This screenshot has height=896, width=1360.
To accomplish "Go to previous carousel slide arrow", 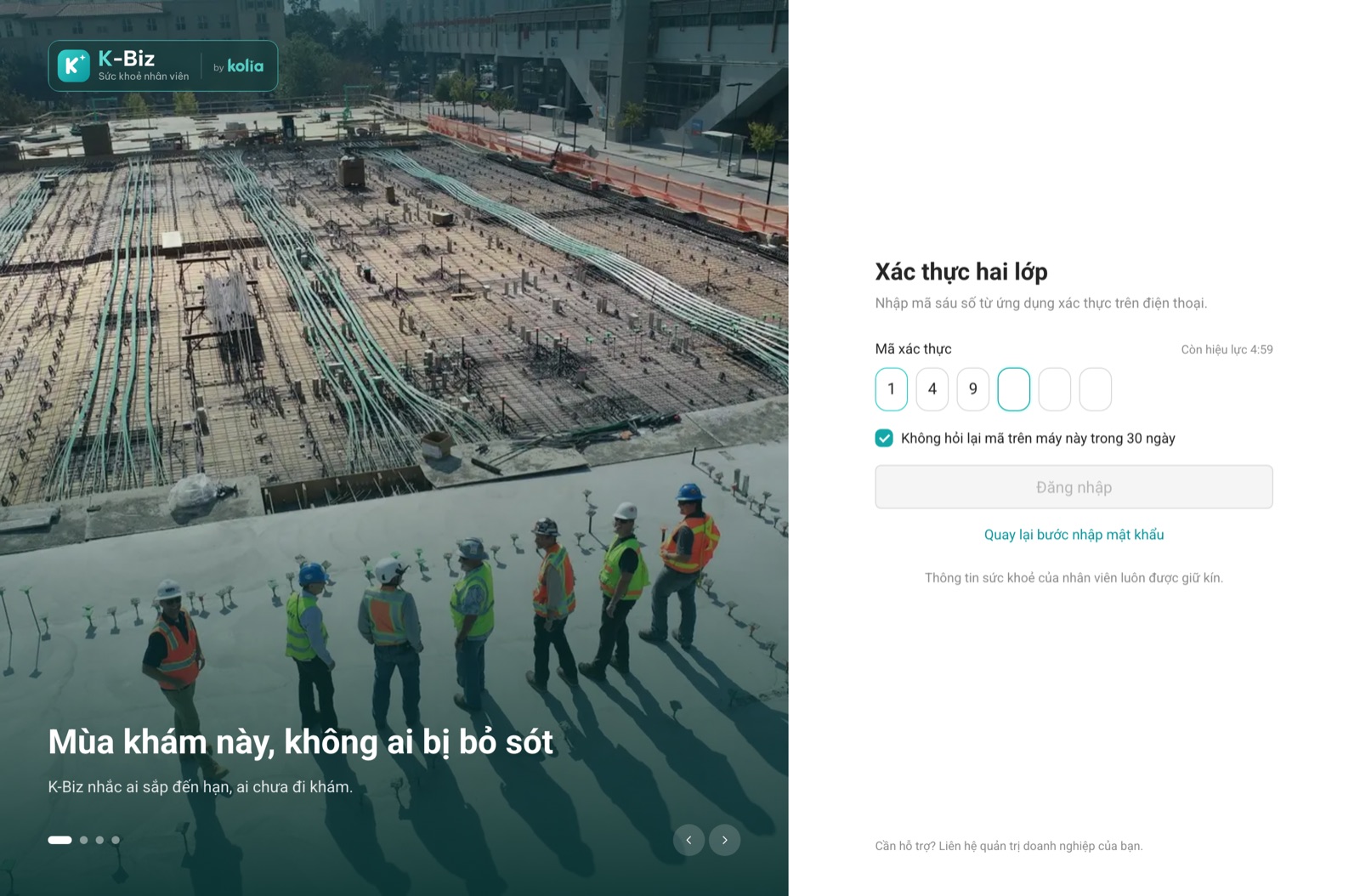I will [688, 840].
